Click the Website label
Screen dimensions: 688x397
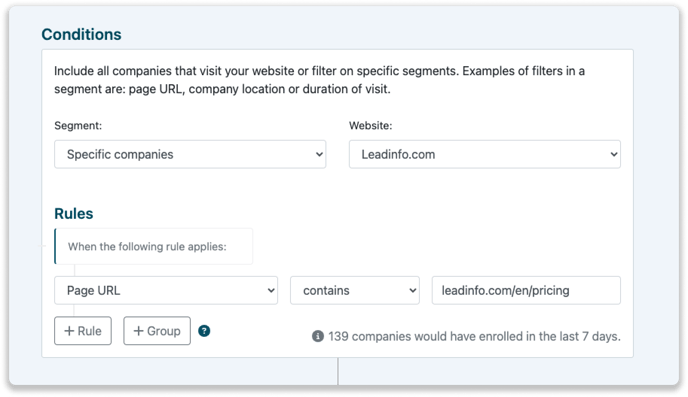[371, 126]
